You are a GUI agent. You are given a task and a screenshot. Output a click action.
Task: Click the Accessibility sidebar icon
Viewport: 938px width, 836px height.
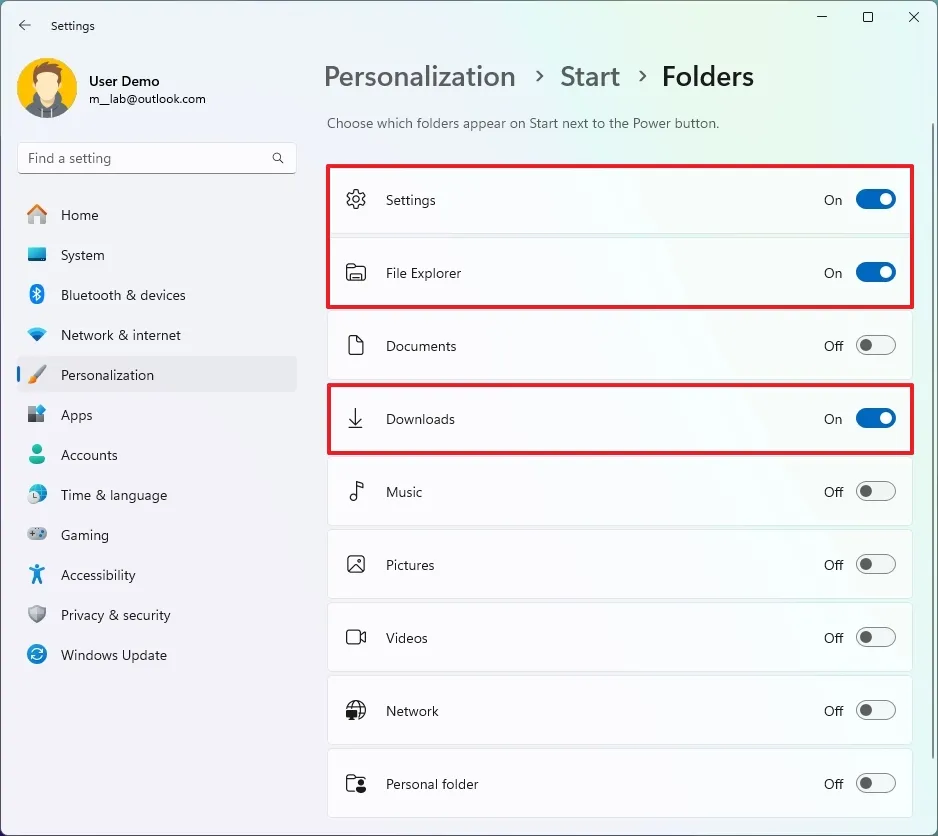(x=37, y=575)
